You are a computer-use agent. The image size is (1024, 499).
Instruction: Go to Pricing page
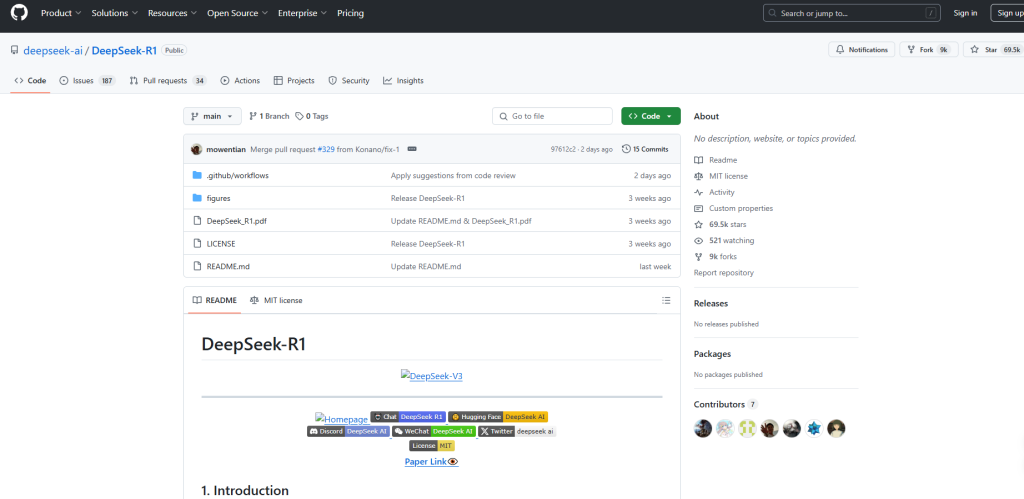(x=351, y=13)
